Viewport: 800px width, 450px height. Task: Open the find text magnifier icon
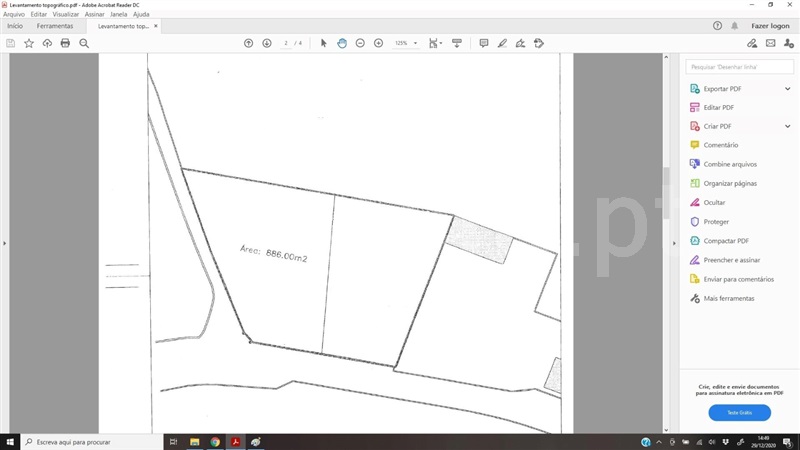tap(84, 43)
